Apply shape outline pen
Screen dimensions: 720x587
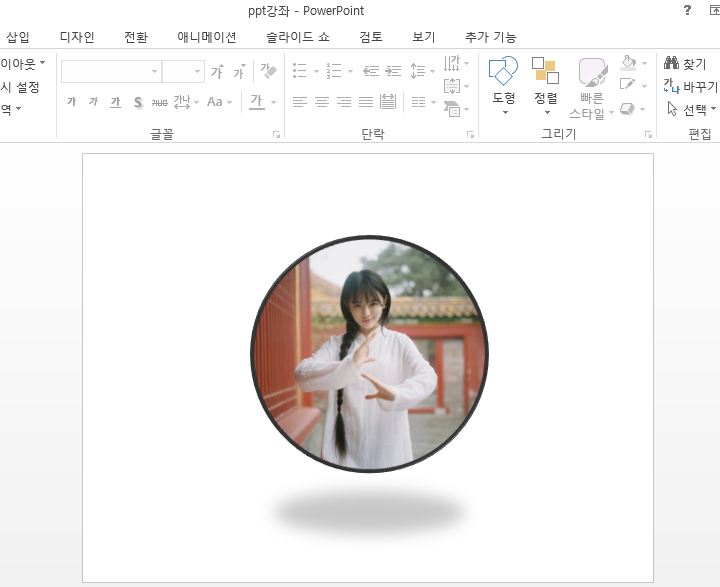628,85
